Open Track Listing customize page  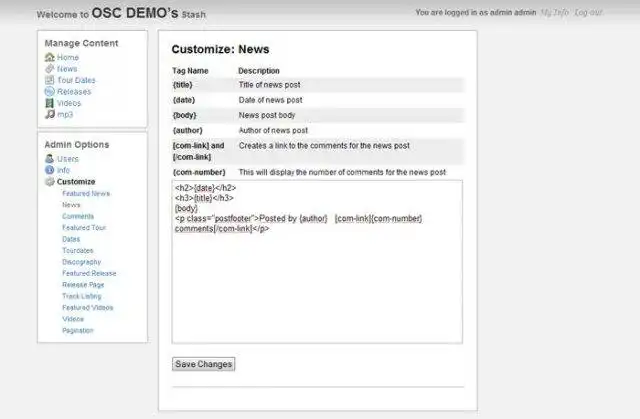(x=82, y=296)
